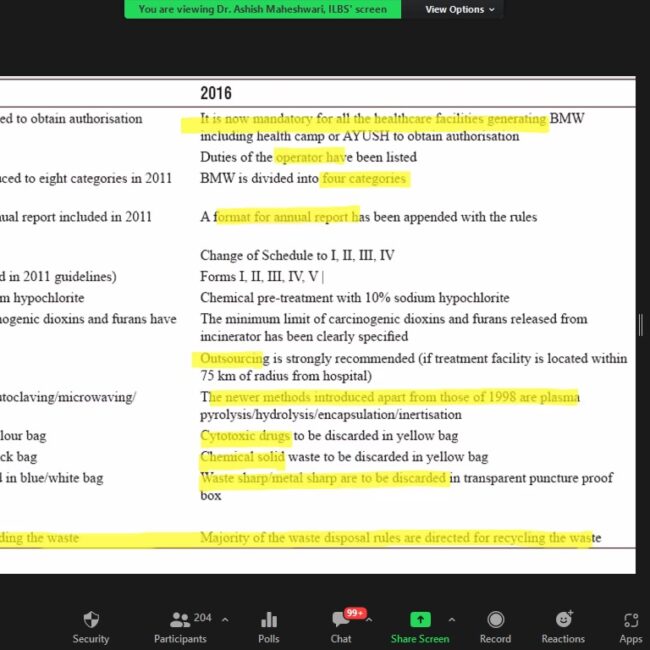This screenshot has width=650, height=650.
Task: Click the 2016 column header
Action: pos(216,93)
